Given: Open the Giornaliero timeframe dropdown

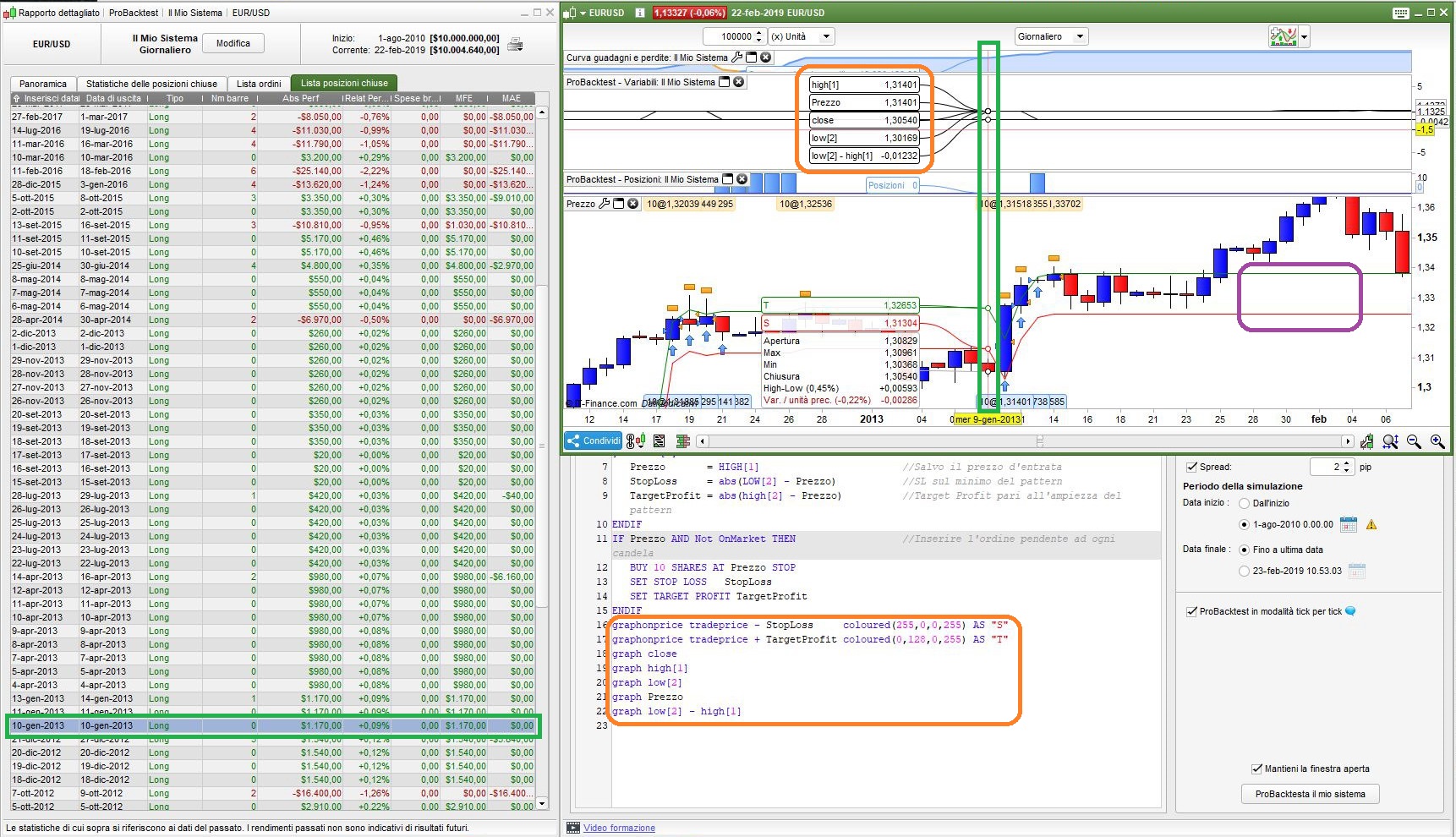Looking at the screenshot, I should [x=1051, y=36].
